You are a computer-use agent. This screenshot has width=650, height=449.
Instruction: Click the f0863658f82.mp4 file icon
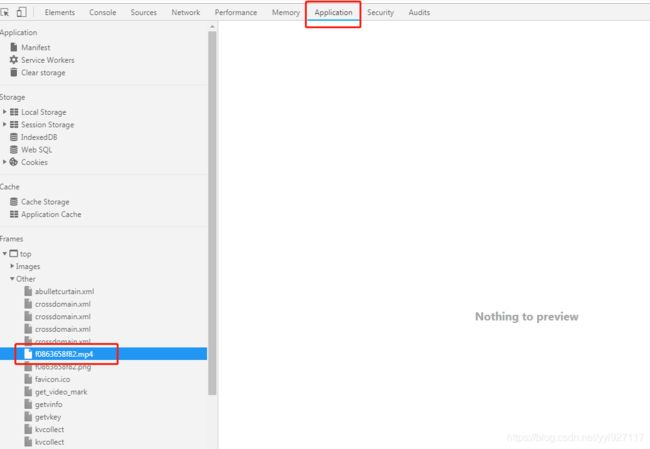28,354
